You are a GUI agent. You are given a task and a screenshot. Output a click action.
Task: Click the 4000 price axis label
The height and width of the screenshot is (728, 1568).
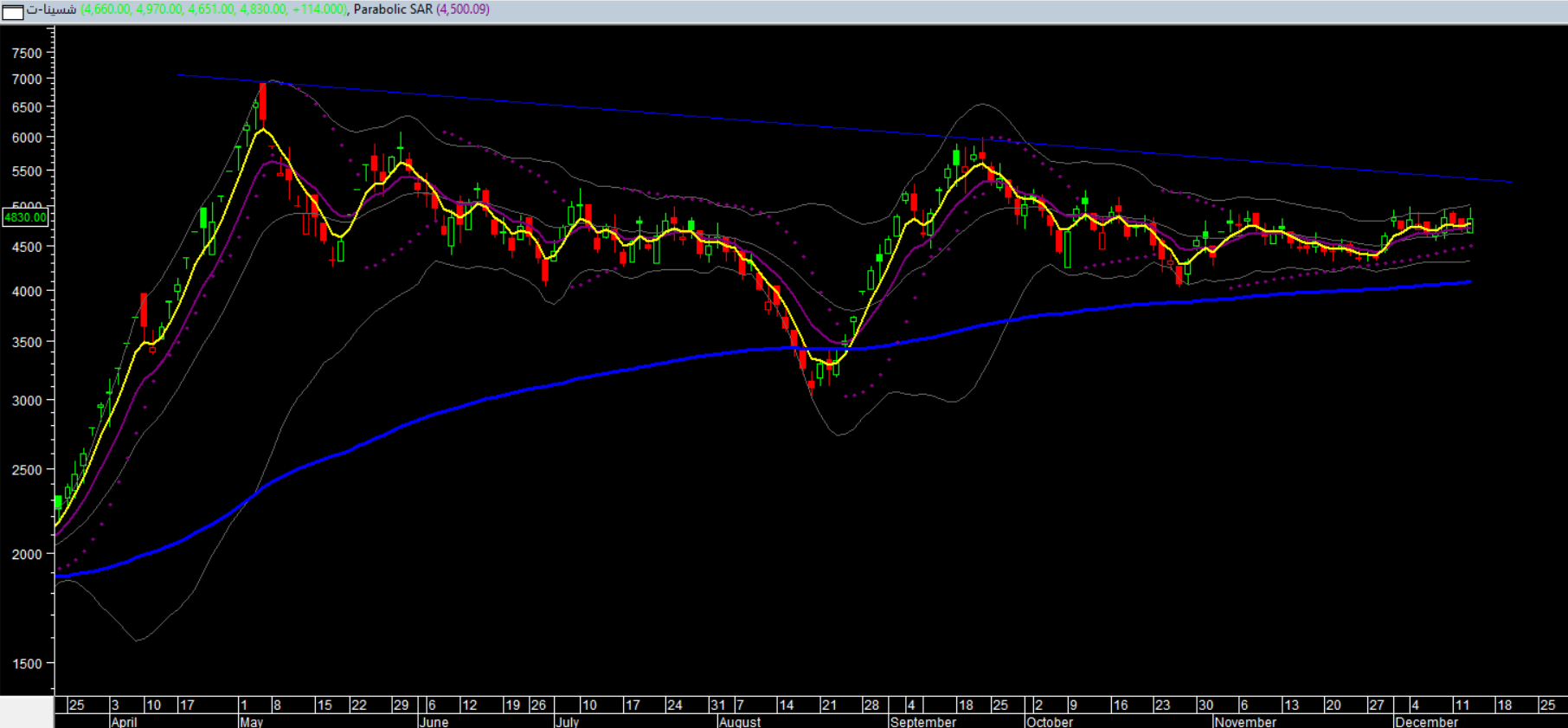pos(27,292)
